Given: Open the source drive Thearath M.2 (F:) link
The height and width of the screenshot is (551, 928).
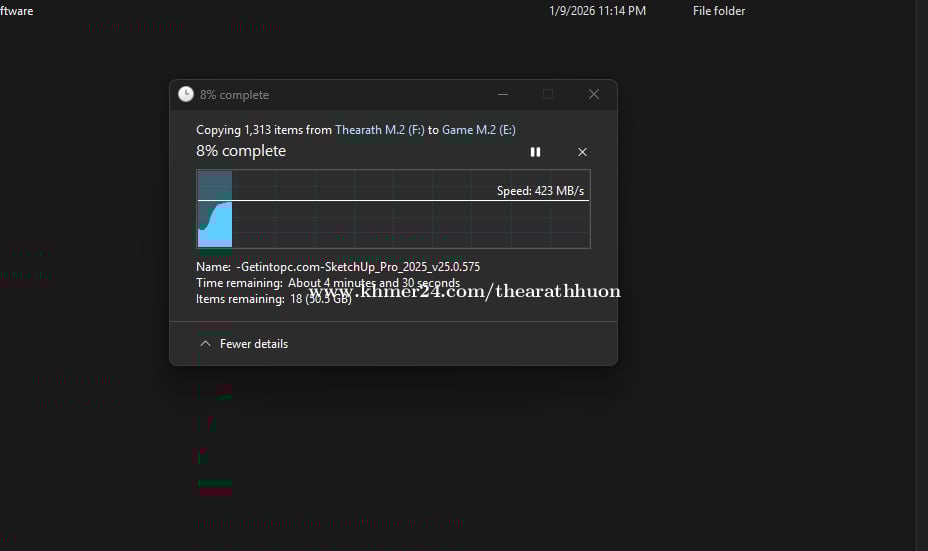Looking at the screenshot, I should [379, 130].
